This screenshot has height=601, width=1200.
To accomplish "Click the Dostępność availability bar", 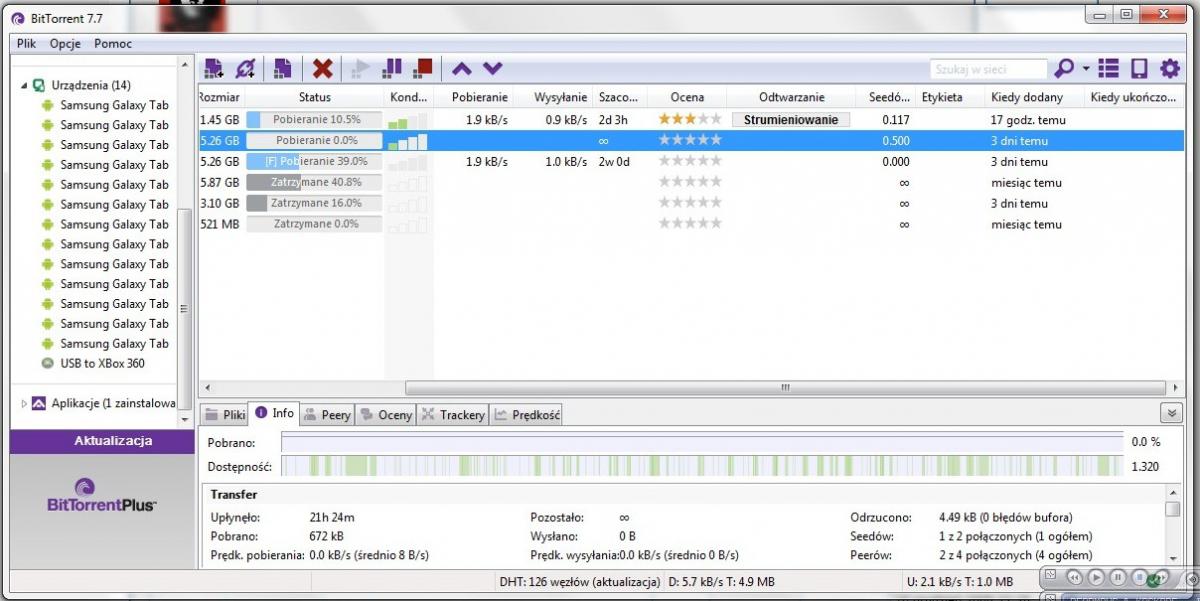I will point(702,466).
